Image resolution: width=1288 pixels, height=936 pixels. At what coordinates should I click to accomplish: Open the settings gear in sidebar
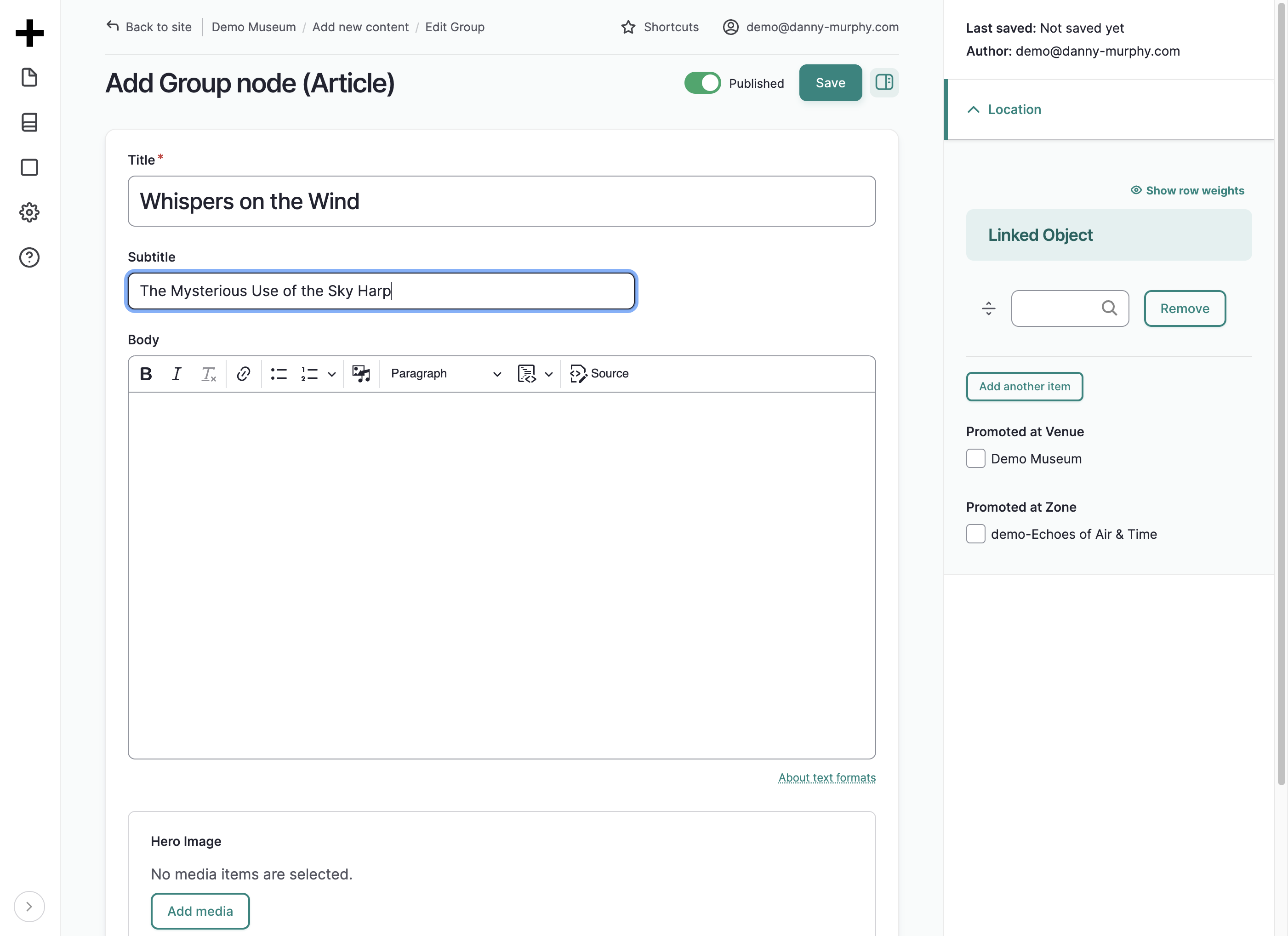29,212
